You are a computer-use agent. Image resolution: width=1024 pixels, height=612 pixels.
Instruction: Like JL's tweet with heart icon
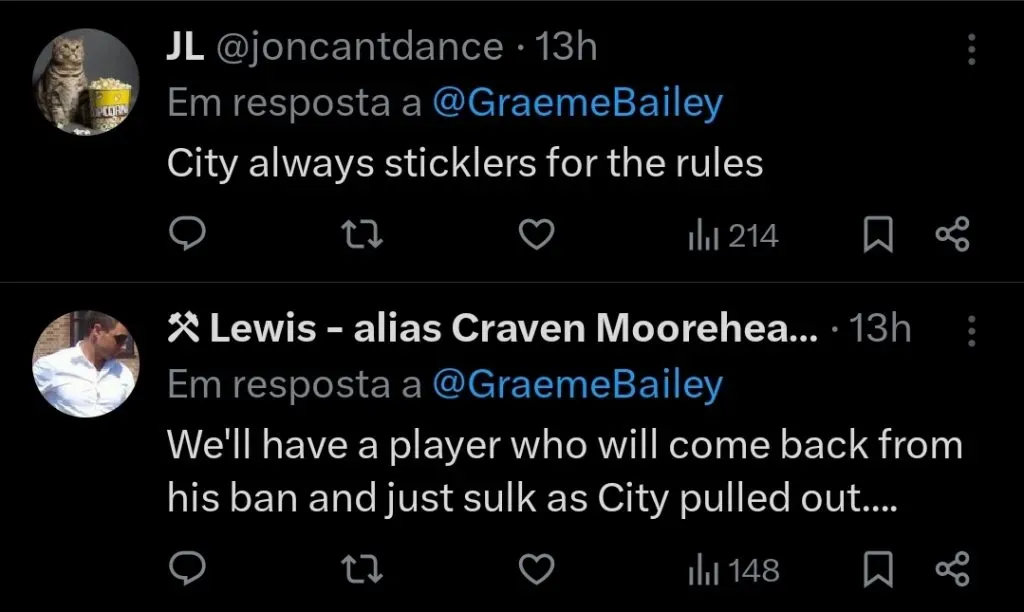coord(539,235)
